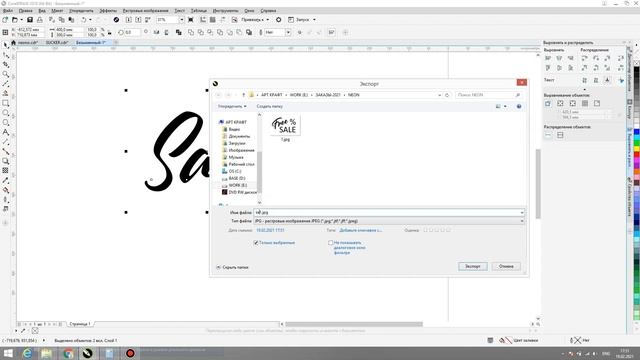Click the Trim shapes icon in property bar
The width and height of the screenshot is (640, 360).
click(200, 32)
